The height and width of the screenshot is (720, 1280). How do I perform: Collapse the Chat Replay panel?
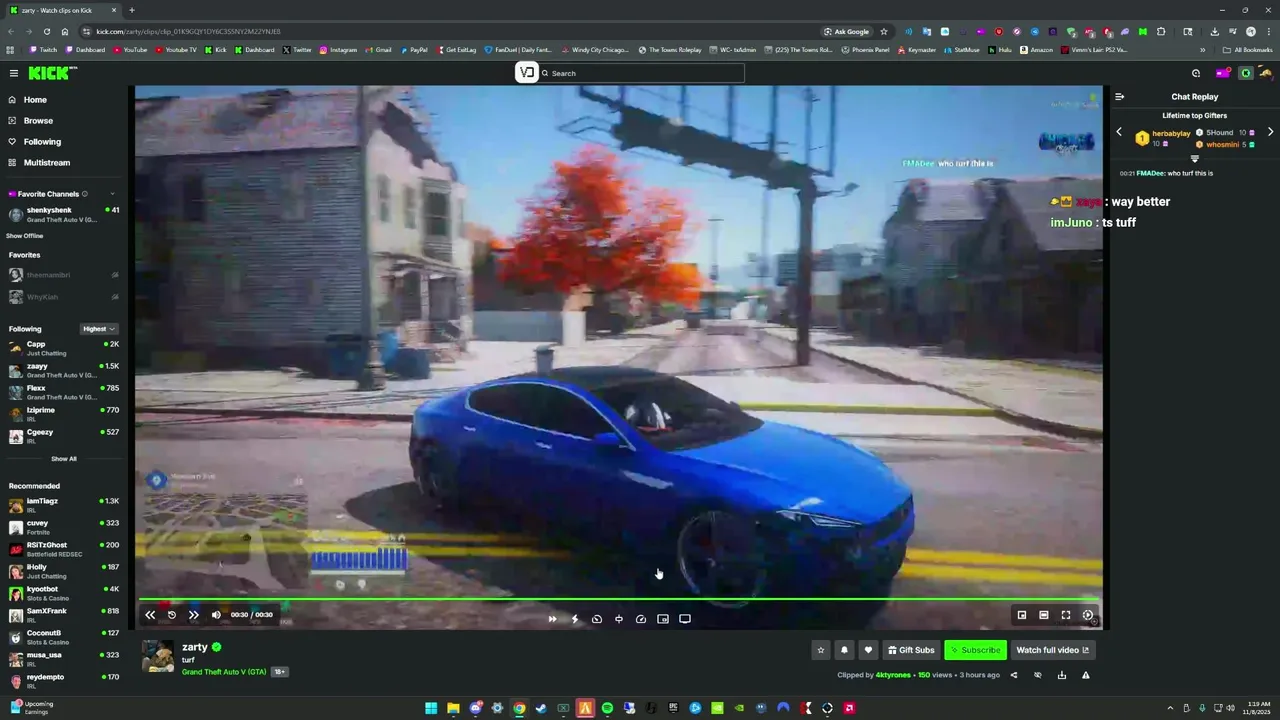(x=1120, y=97)
